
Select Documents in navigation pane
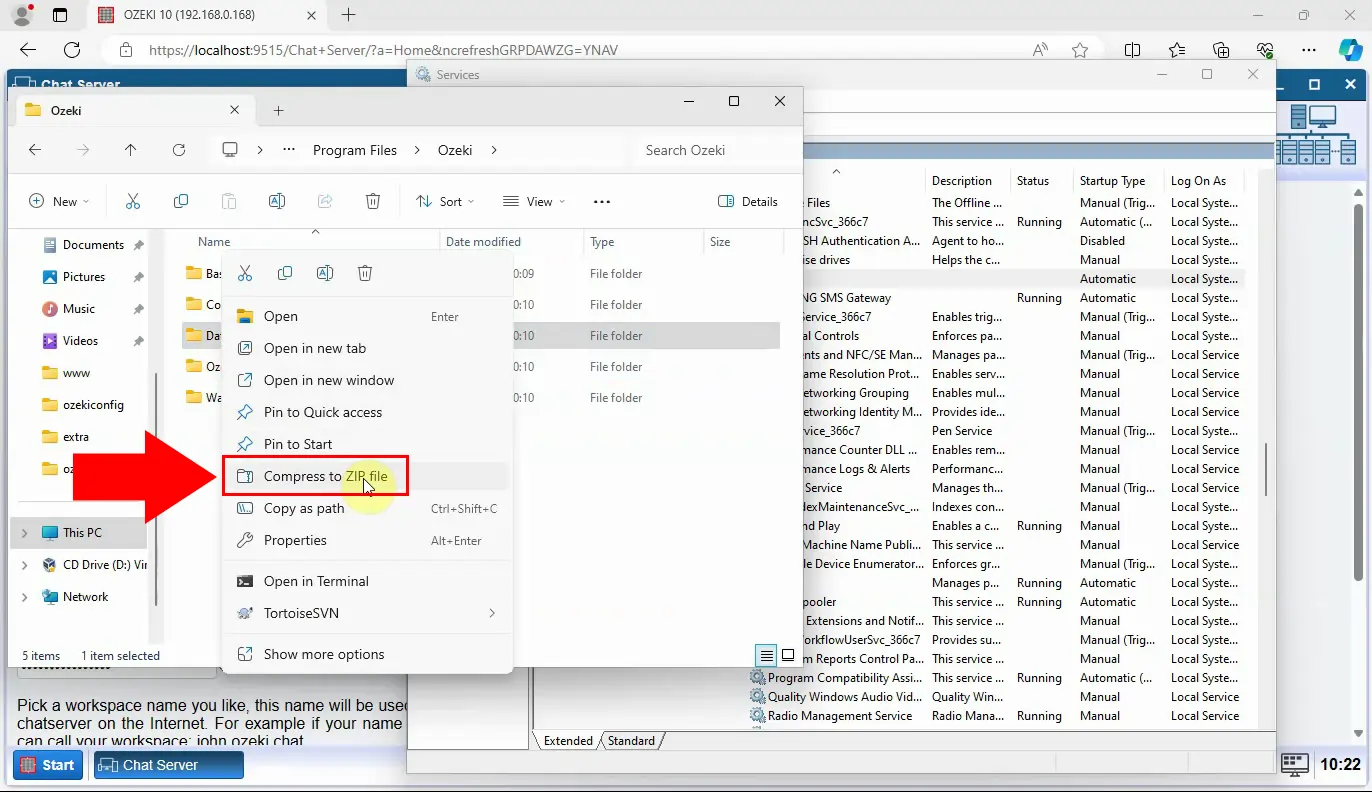tap(93, 245)
